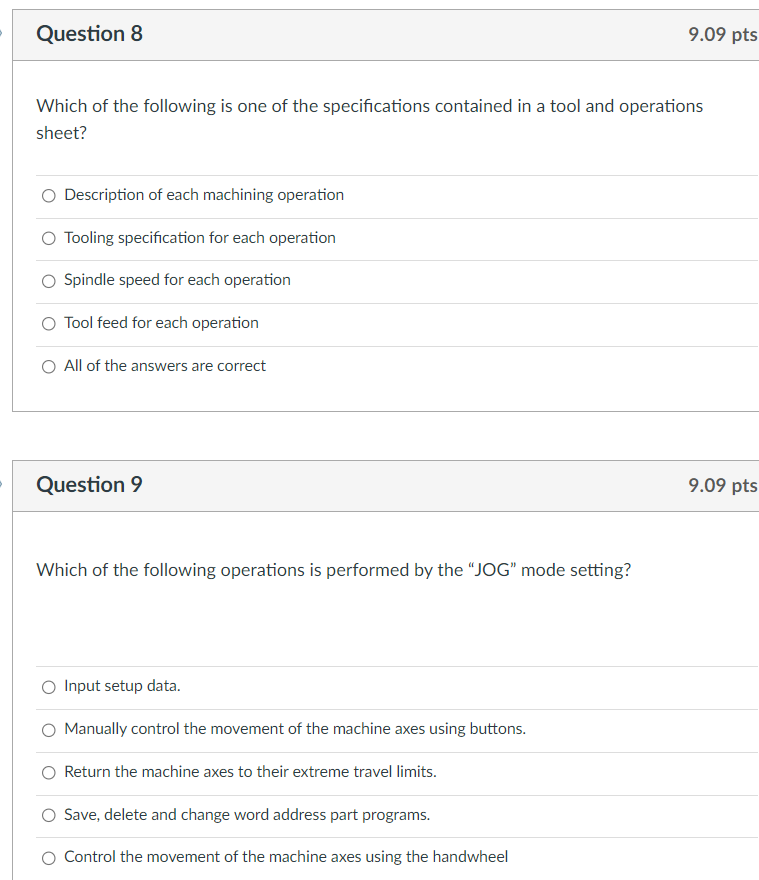This screenshot has width=759, height=880.
Task: Click the Question 8 prompt text
Action: 369,119
